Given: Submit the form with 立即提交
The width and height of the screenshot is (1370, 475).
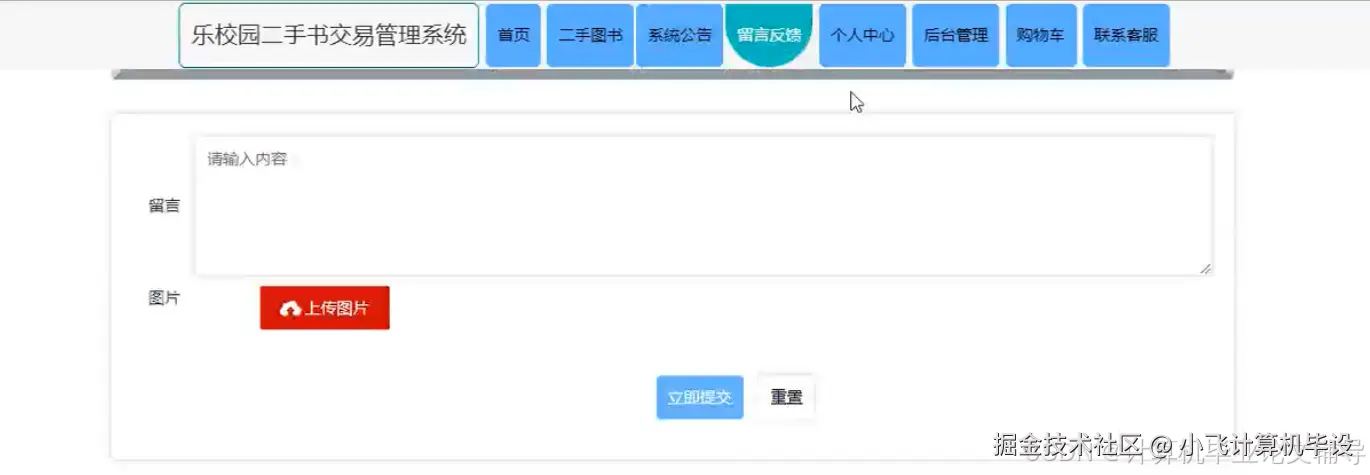Looking at the screenshot, I should 700,397.
